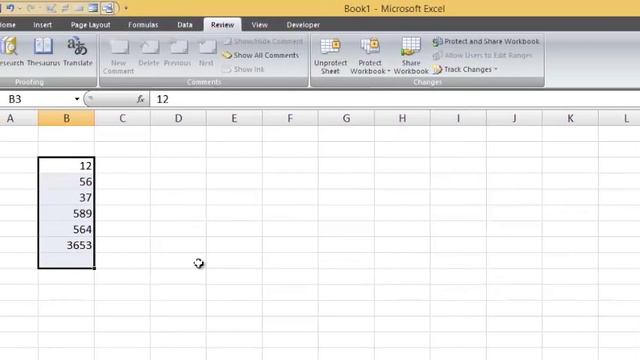This screenshot has width=640, height=360.
Task: Open the Data tab
Action: tap(184, 25)
